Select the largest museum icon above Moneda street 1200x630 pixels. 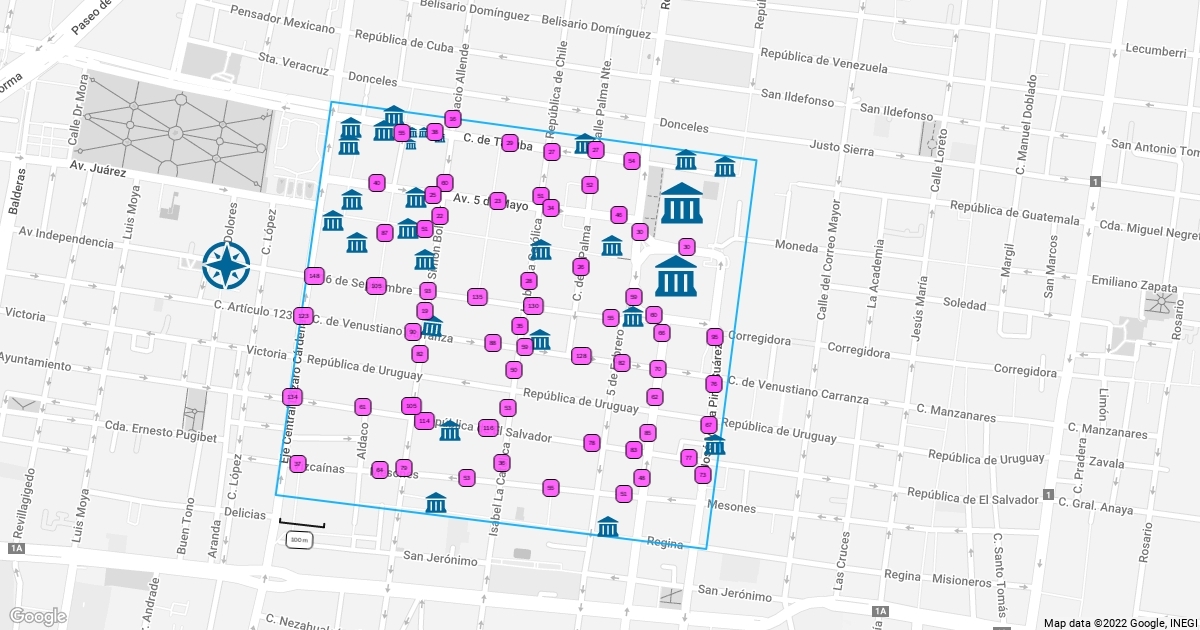coord(682,203)
